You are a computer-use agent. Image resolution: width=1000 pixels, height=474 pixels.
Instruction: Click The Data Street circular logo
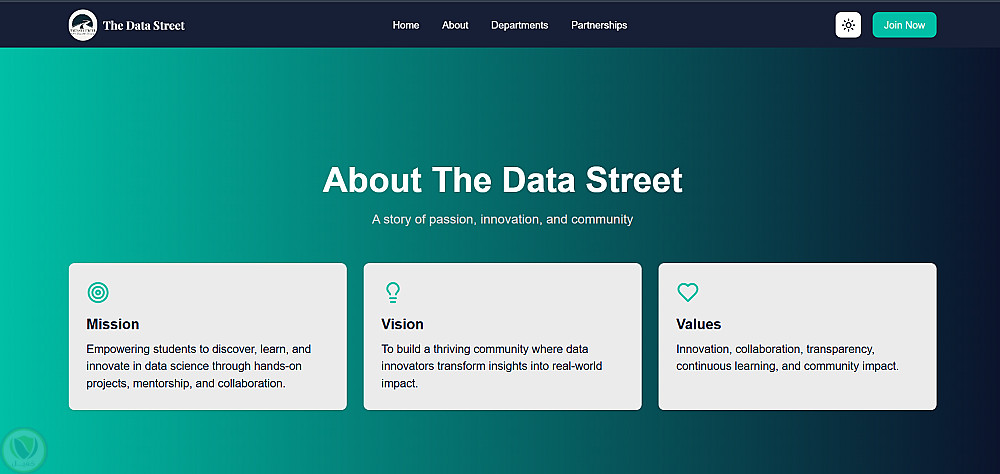[x=83, y=25]
